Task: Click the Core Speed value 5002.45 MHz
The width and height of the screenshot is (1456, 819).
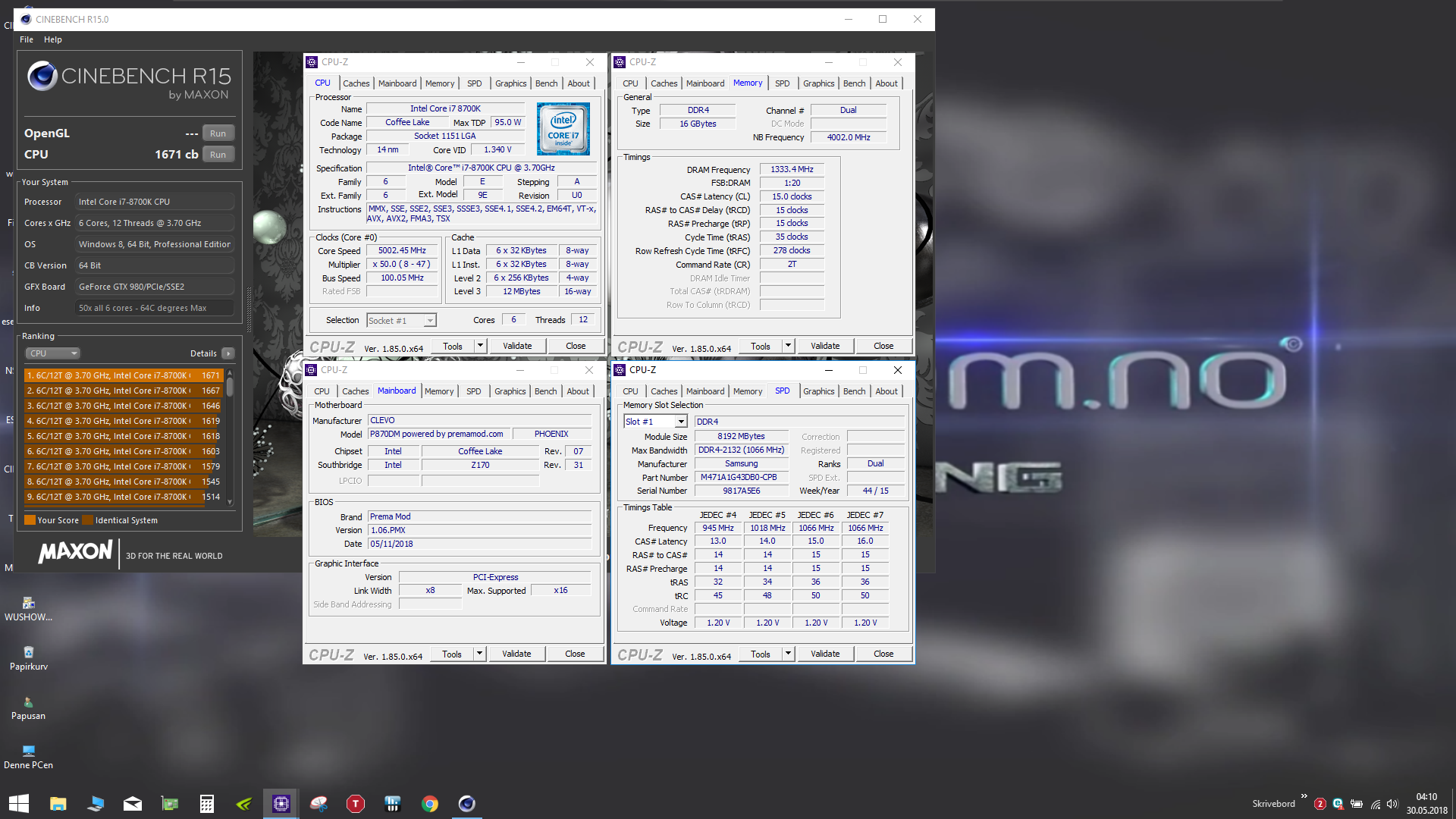Action: coord(403,251)
